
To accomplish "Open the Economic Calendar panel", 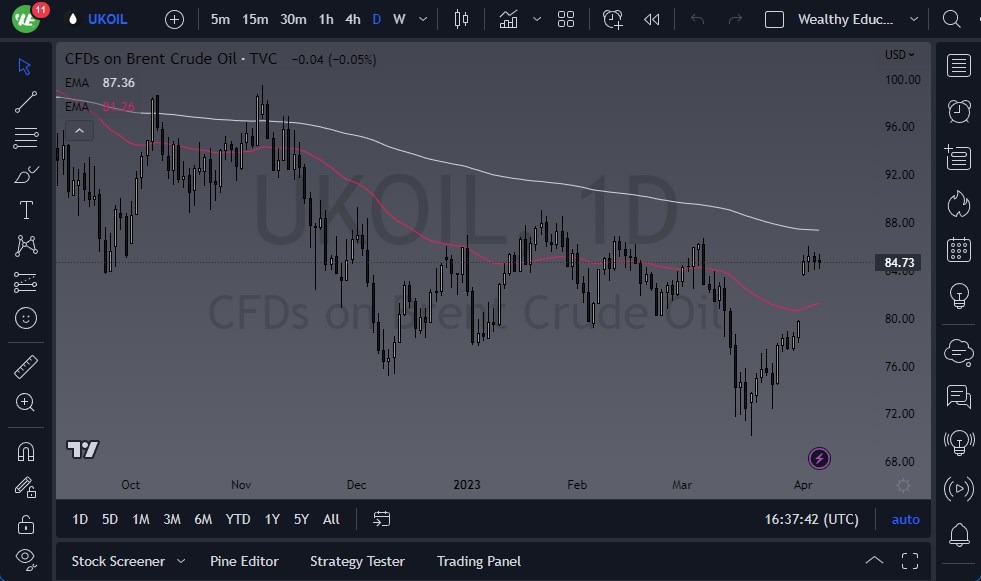I will point(958,249).
